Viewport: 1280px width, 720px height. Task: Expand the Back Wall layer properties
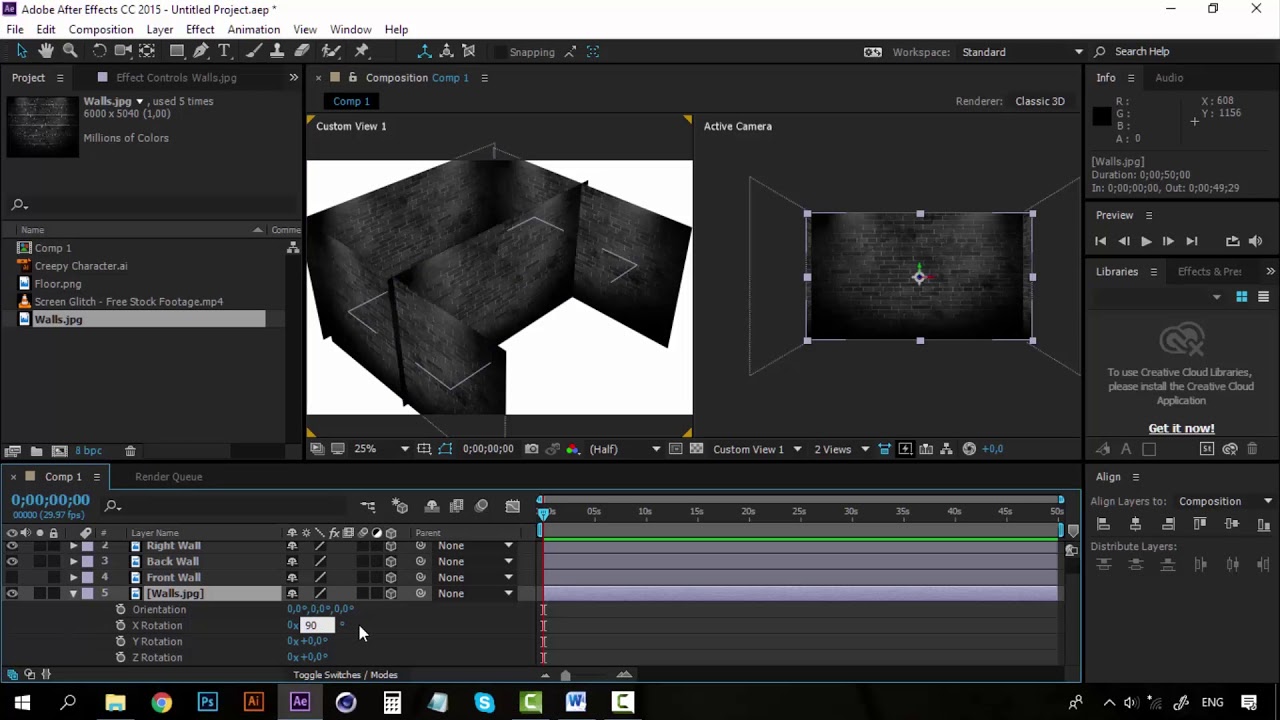pyautogui.click(x=73, y=561)
